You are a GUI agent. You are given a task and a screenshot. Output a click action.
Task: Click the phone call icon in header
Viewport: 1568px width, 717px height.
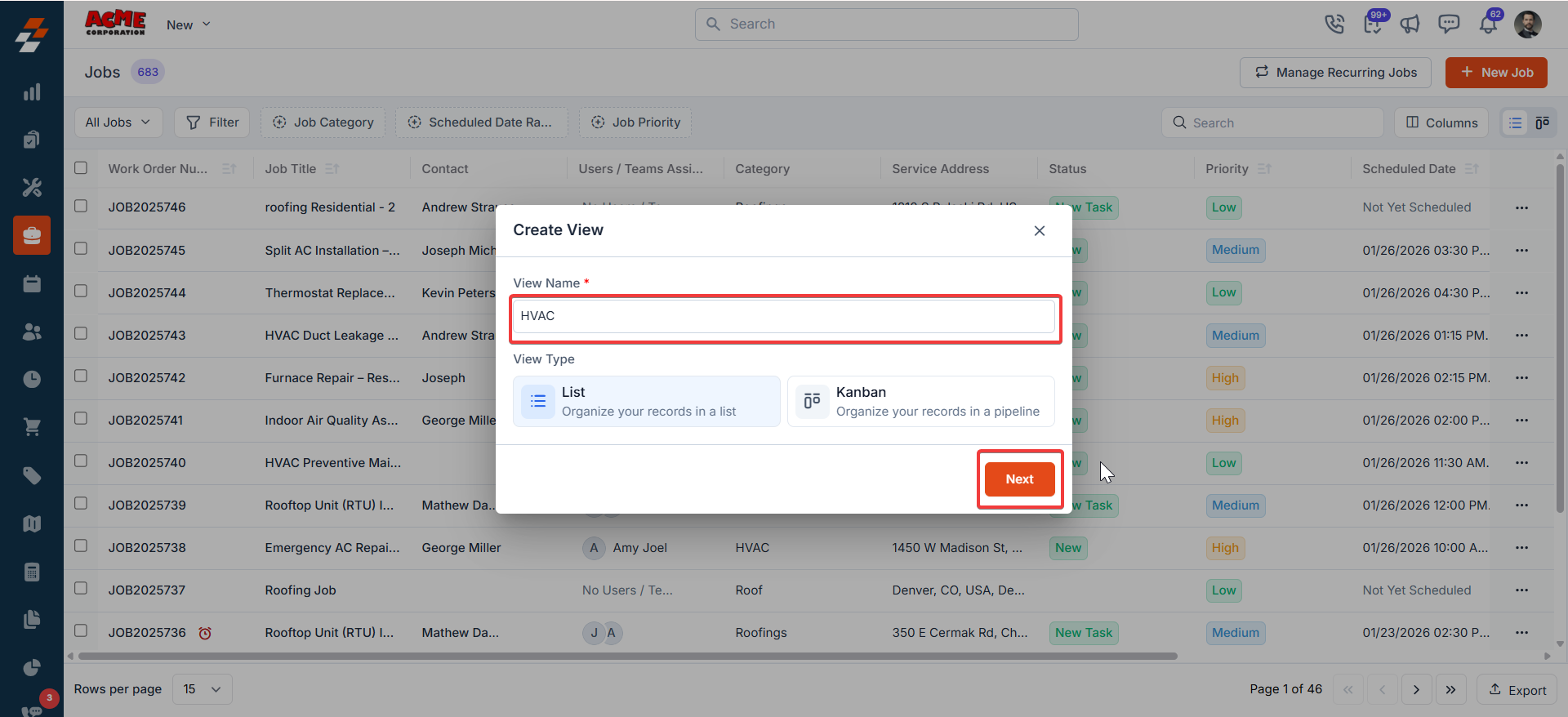click(x=1334, y=24)
